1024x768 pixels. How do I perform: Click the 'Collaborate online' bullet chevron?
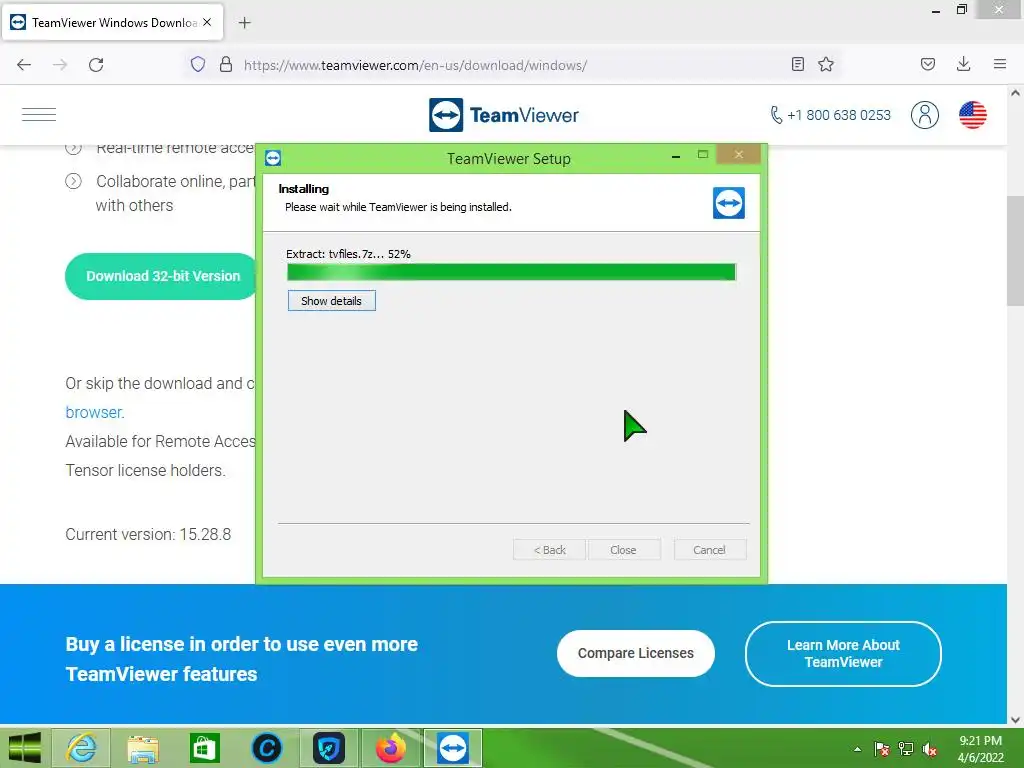pos(73,181)
